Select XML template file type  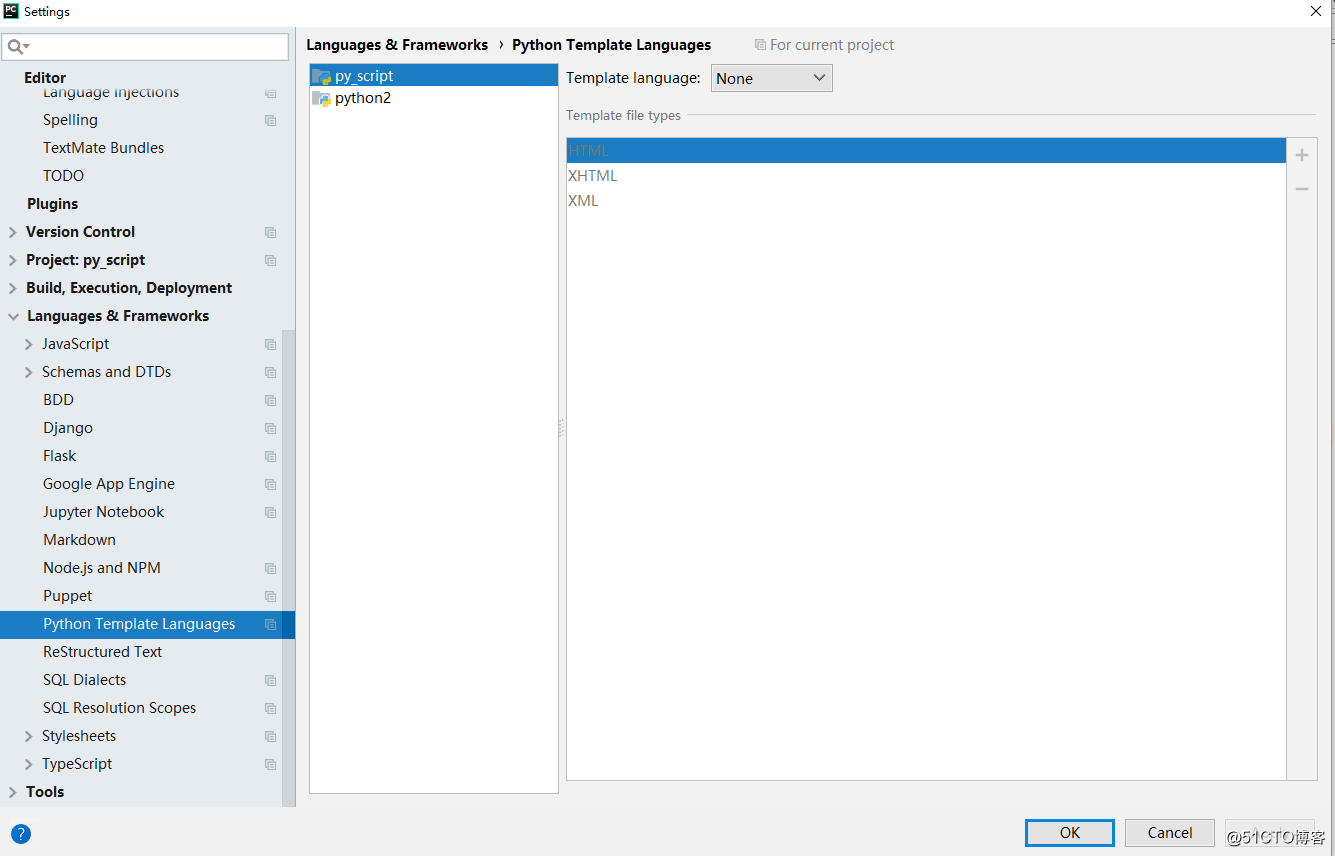click(926, 201)
